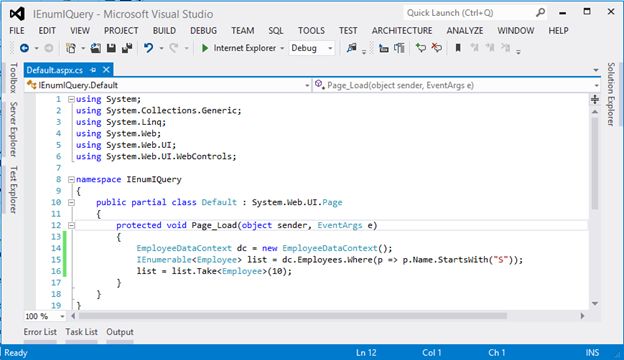Screen dimensions: 624x360
Task: Open the Error List tab
Action: [40, 332]
